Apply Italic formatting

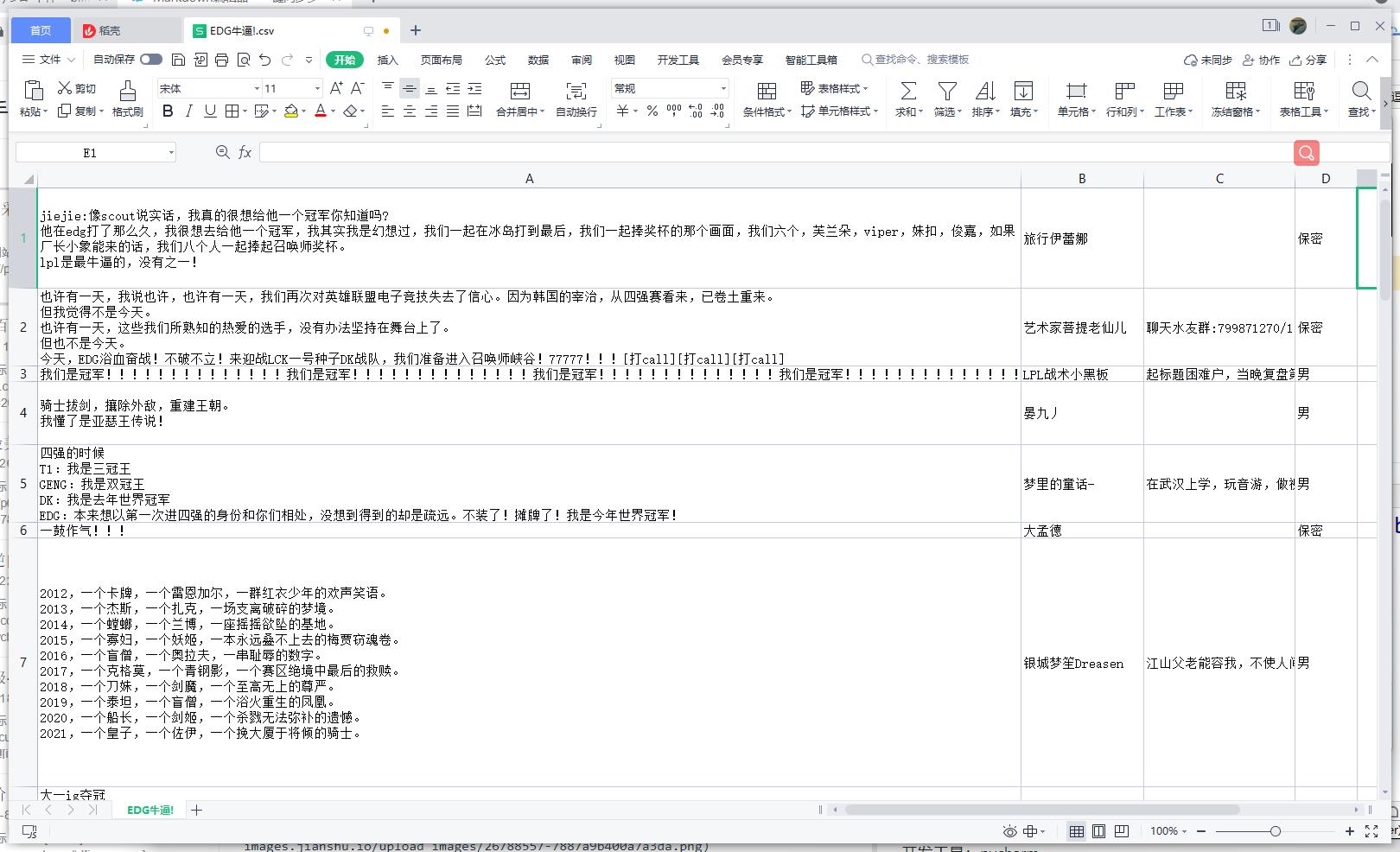click(x=188, y=111)
